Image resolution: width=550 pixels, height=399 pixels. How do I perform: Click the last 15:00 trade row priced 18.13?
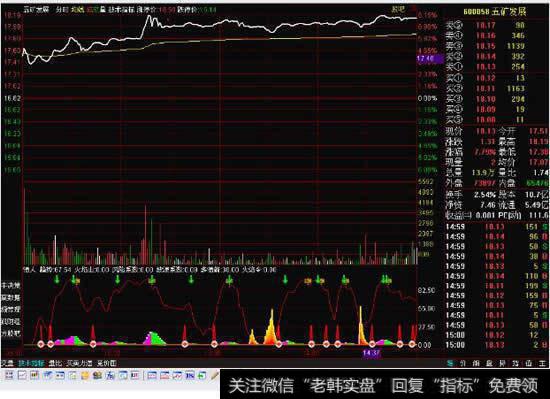coord(496,345)
